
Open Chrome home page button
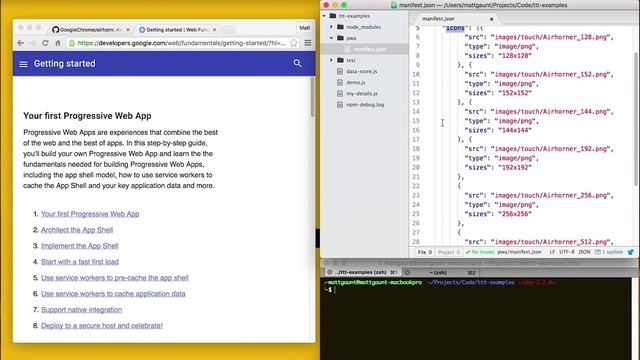click(x=58, y=43)
